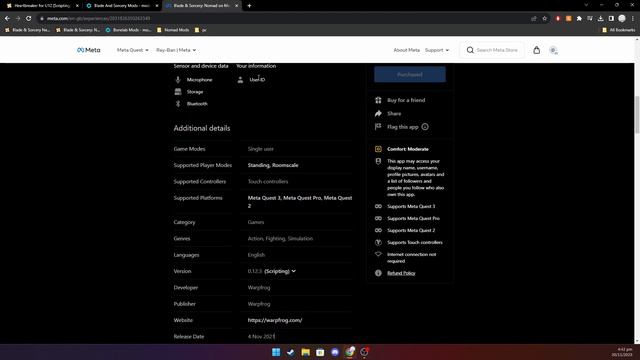Image resolution: width=640 pixels, height=360 pixels.
Task: Click the Refund Policy info icon
Action: [x=378, y=273]
